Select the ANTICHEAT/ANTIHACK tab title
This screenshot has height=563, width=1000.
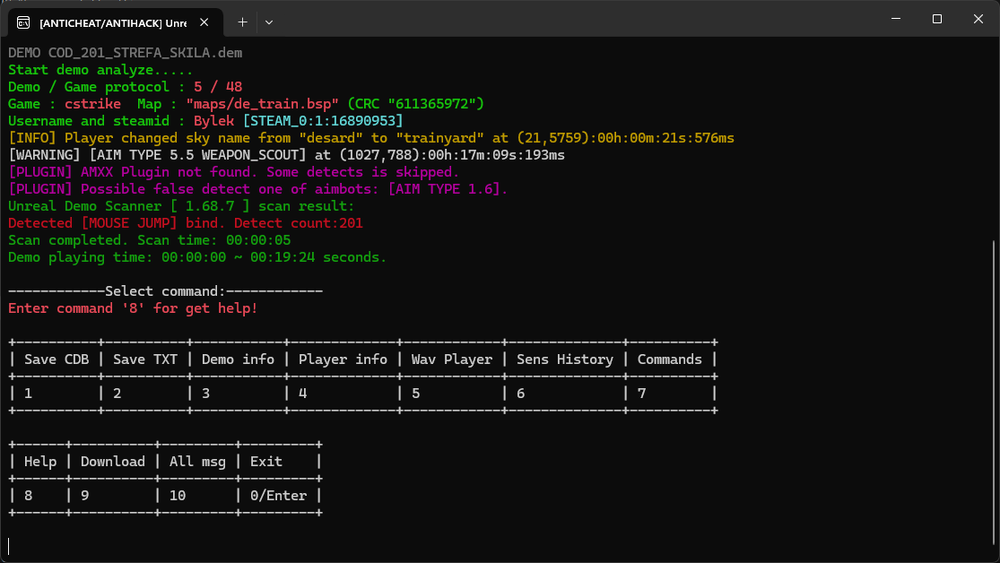(x=113, y=23)
